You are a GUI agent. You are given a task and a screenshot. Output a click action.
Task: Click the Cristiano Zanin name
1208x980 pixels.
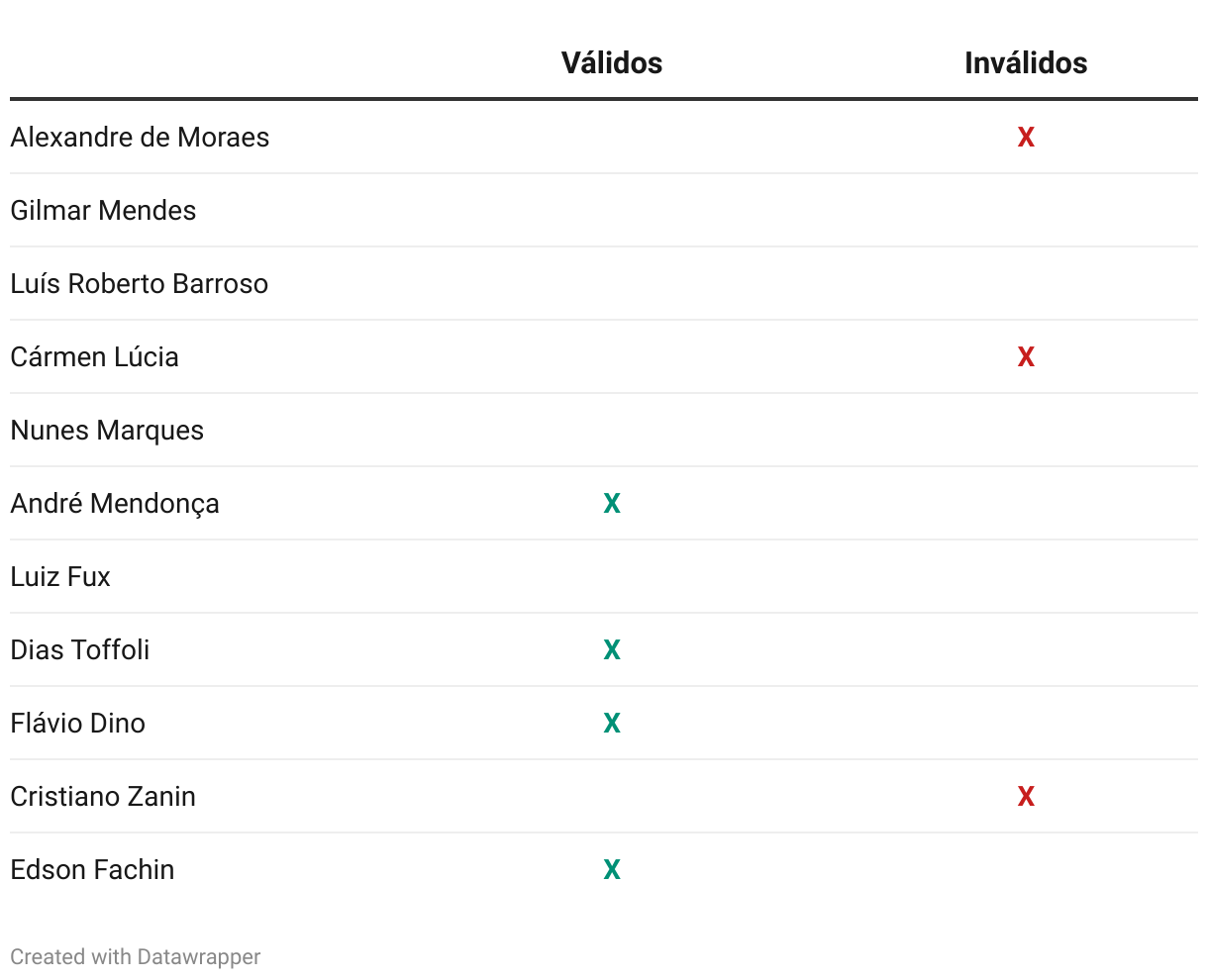point(103,797)
